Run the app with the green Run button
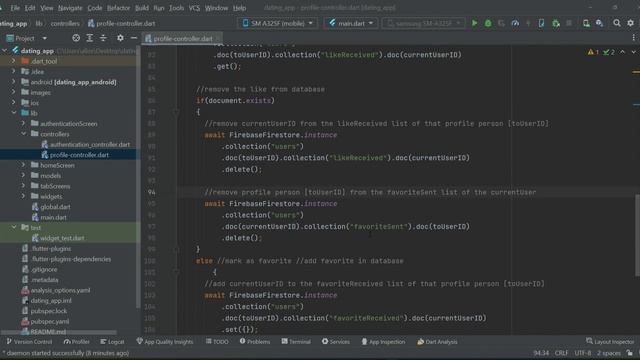Viewport: 640px width, 360px height. (x=474, y=24)
